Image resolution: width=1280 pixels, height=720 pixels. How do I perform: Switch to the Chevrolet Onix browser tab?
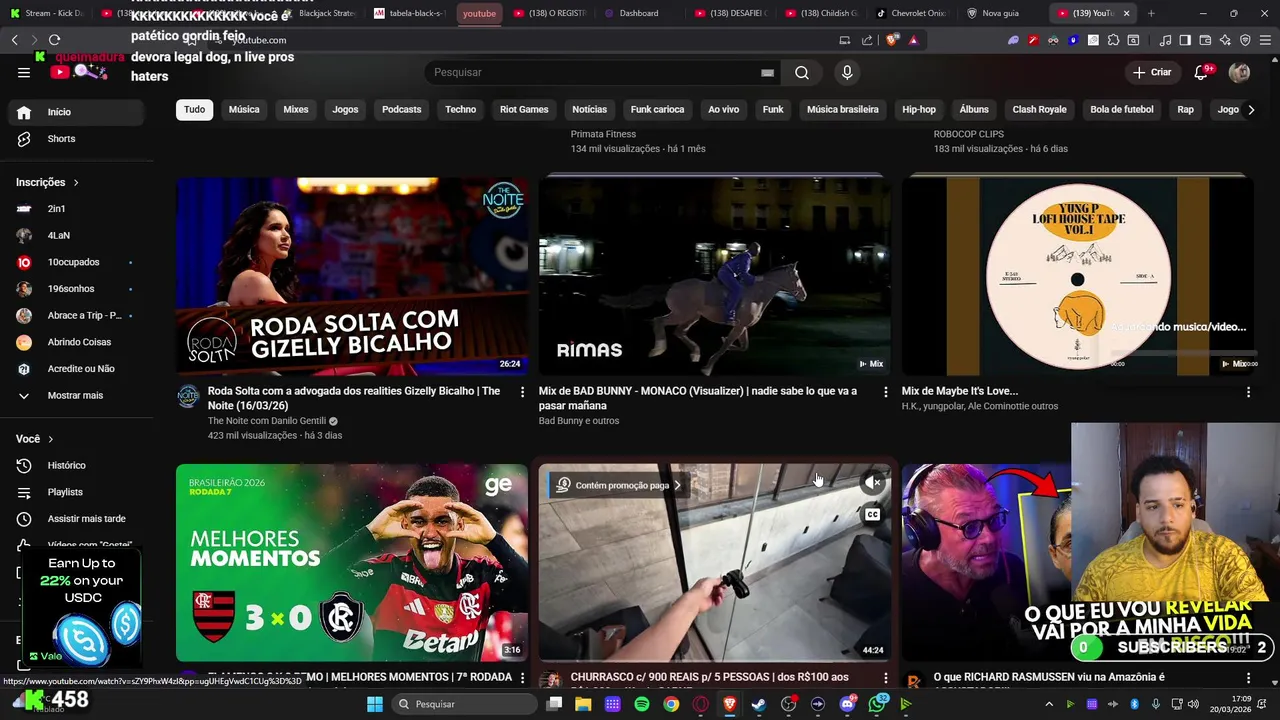(x=910, y=13)
